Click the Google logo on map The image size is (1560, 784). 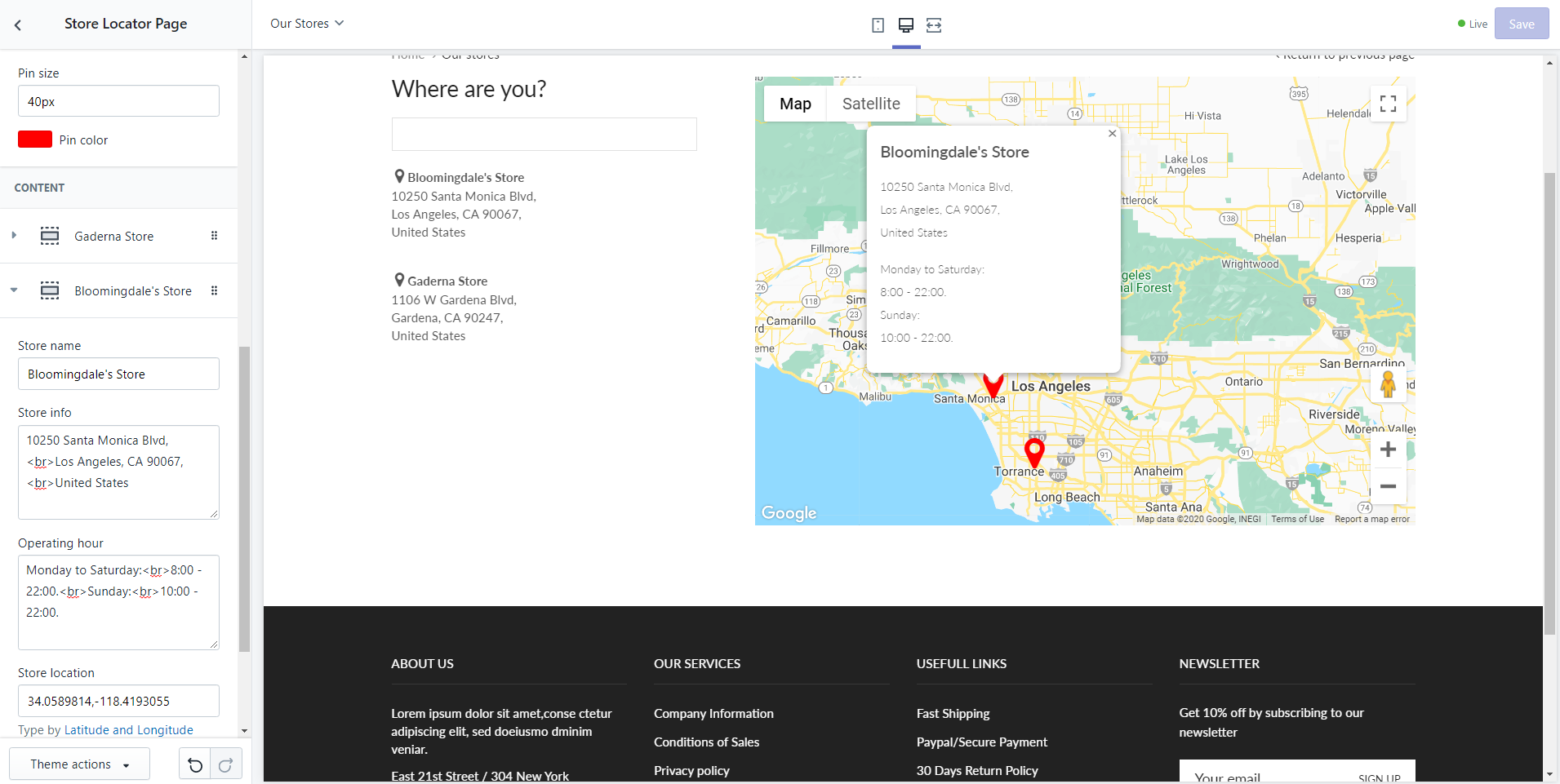coord(789,513)
